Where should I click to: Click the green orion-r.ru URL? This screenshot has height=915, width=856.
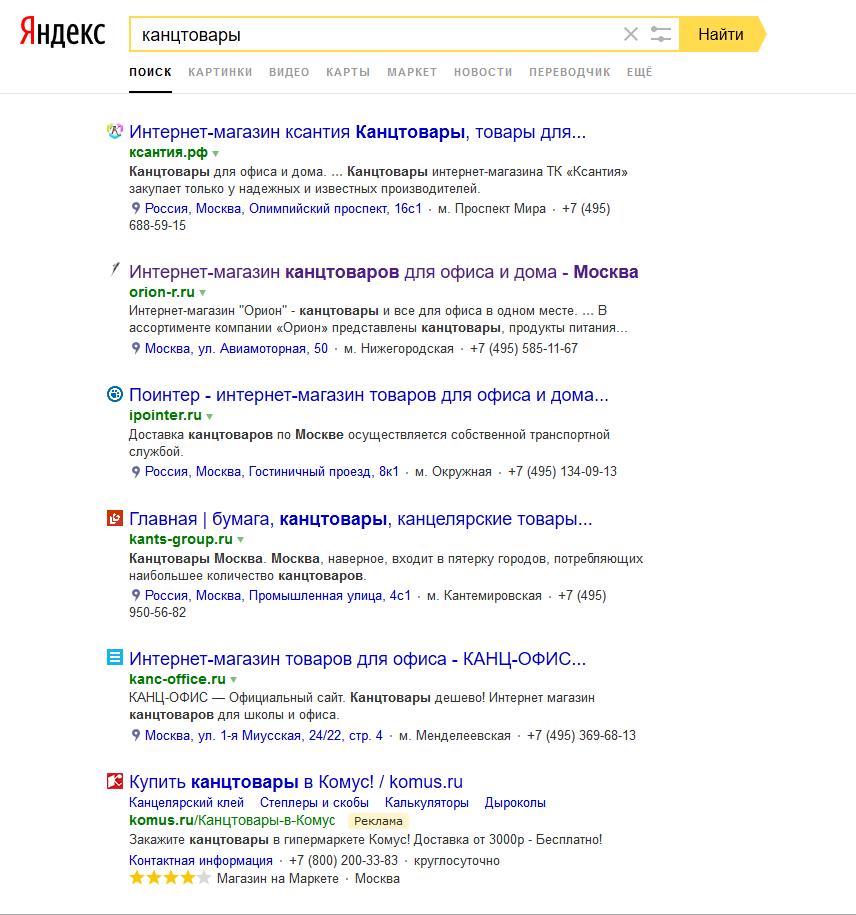162,292
